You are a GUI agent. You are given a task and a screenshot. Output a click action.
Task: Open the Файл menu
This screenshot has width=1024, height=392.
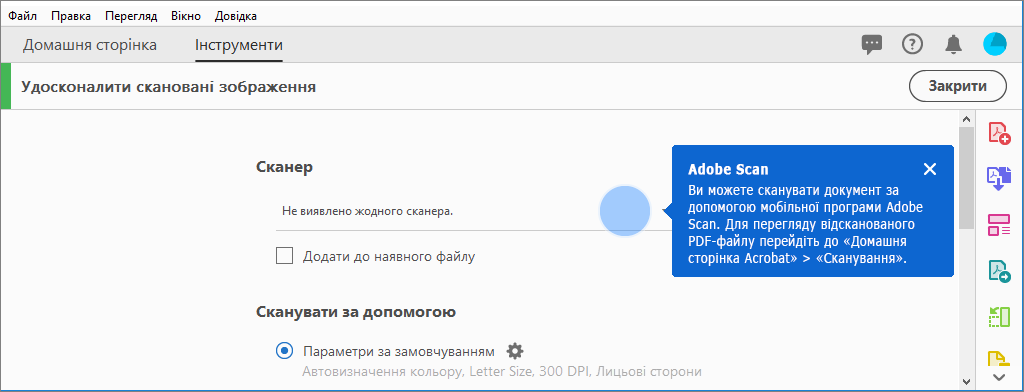(x=22, y=16)
